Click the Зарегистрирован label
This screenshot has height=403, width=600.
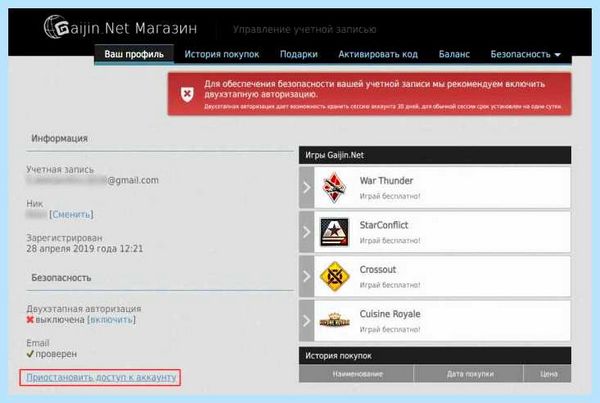(x=64, y=238)
